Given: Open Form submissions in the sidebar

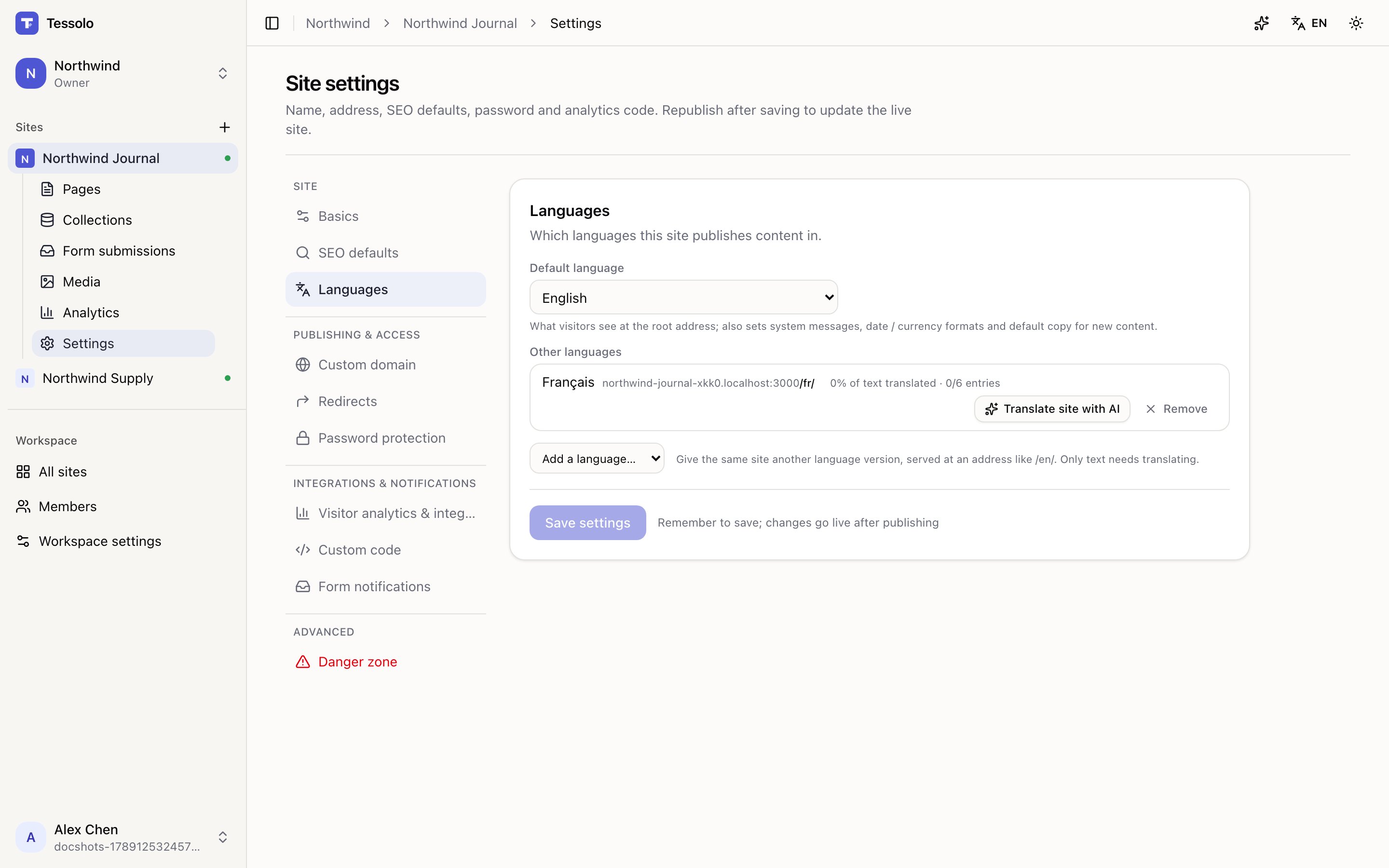Looking at the screenshot, I should click(123, 251).
